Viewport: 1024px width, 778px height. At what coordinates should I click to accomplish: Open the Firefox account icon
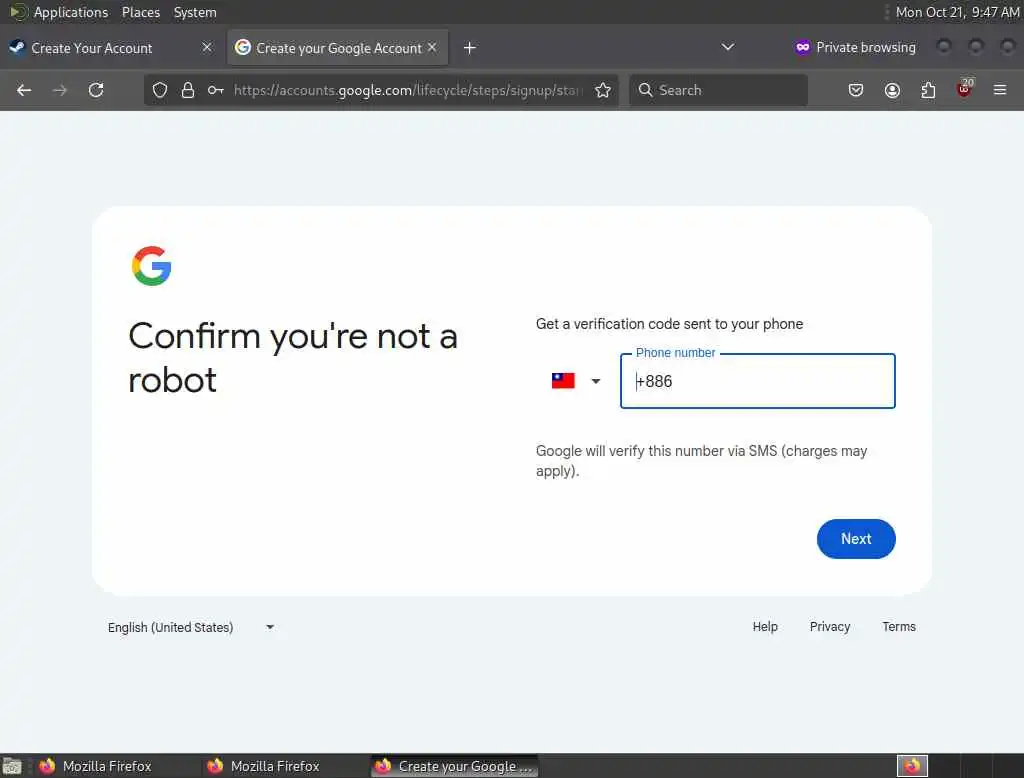click(x=892, y=90)
